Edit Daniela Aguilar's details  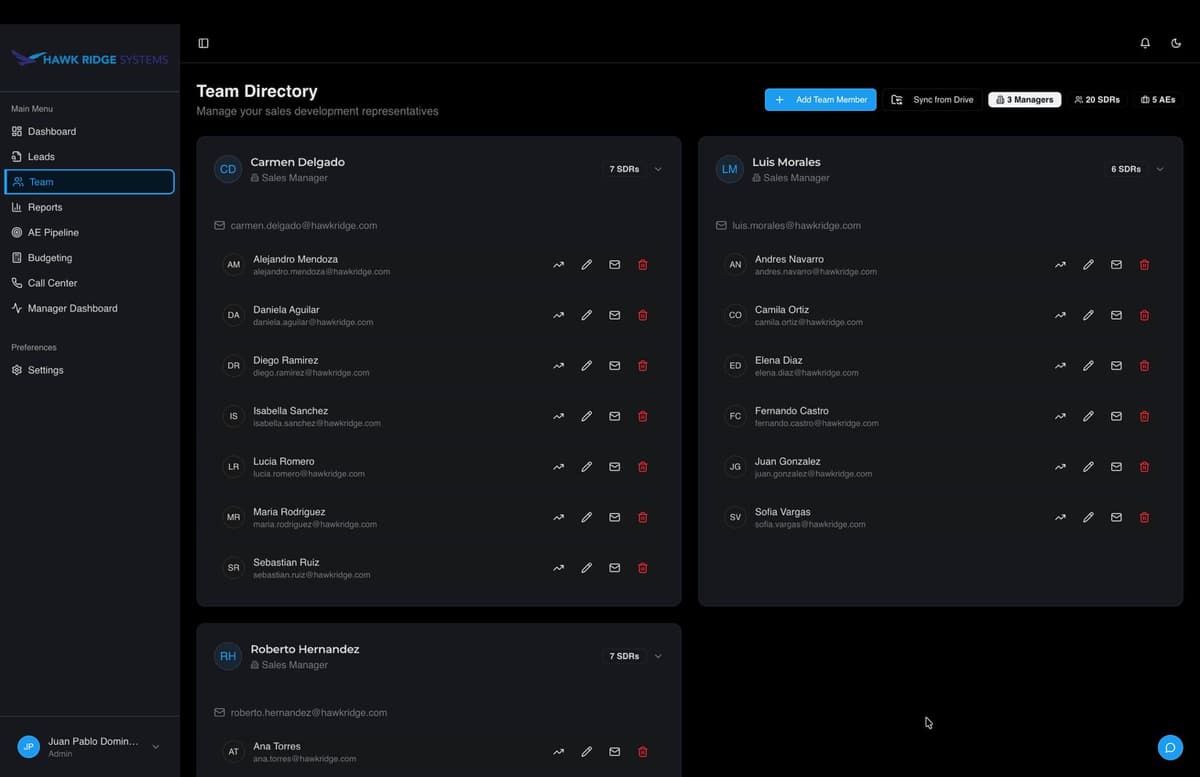586,315
